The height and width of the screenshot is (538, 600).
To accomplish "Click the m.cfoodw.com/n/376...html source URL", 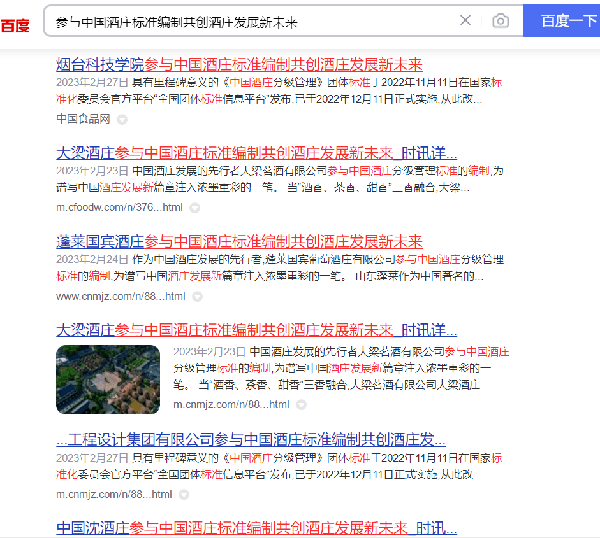I will click(x=119, y=207).
